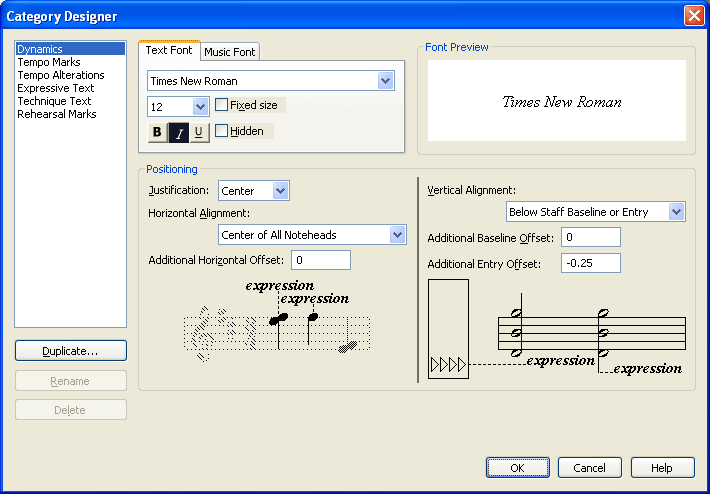Viewport: 710px width, 494px height.
Task: Open the Horizontal Alignment dropdown
Action: pyautogui.click(x=397, y=235)
